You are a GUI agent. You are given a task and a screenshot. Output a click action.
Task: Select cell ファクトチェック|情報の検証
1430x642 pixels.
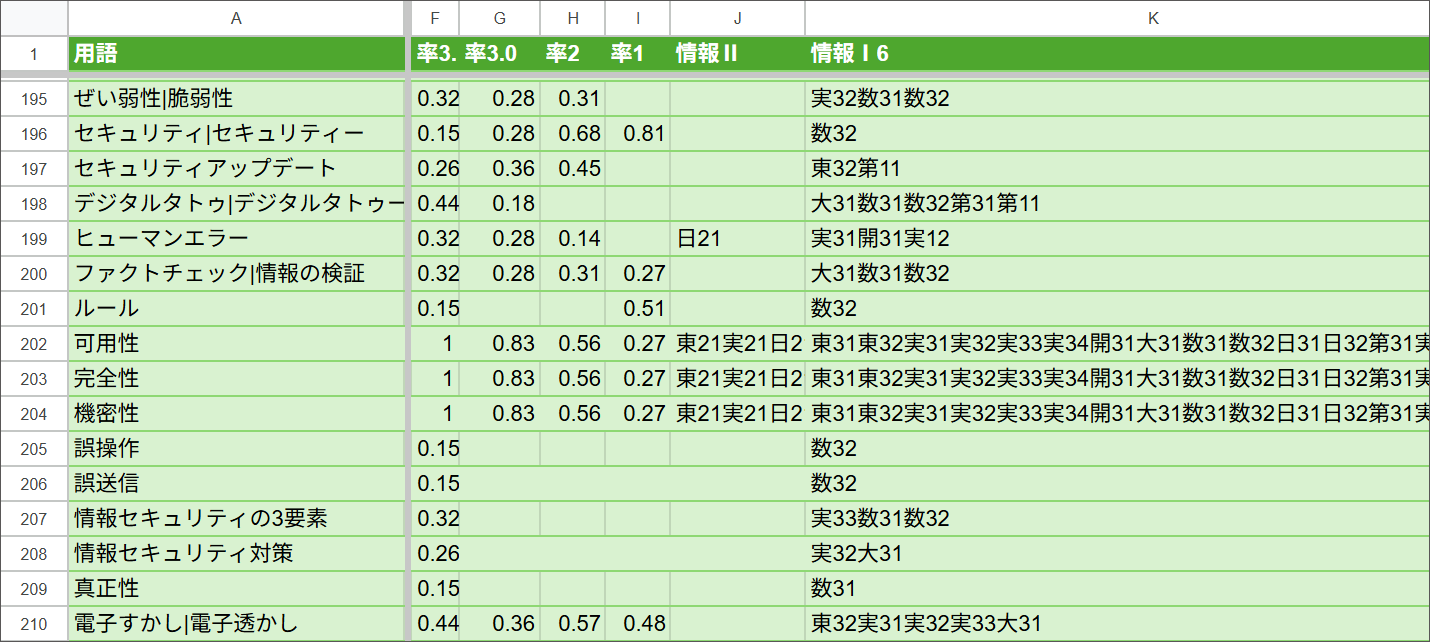tap(237, 273)
